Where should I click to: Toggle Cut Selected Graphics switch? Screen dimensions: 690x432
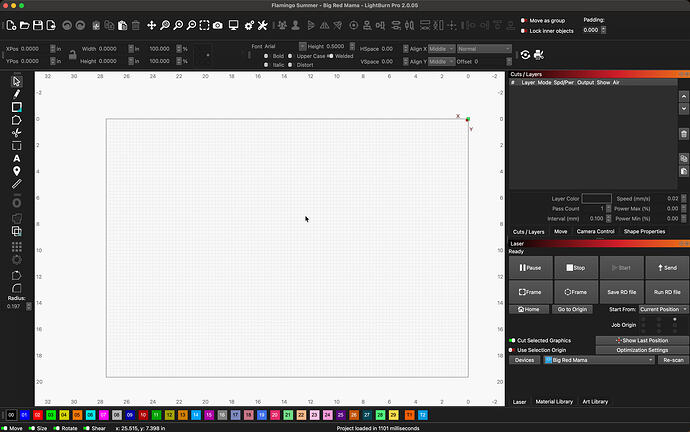(x=512, y=340)
